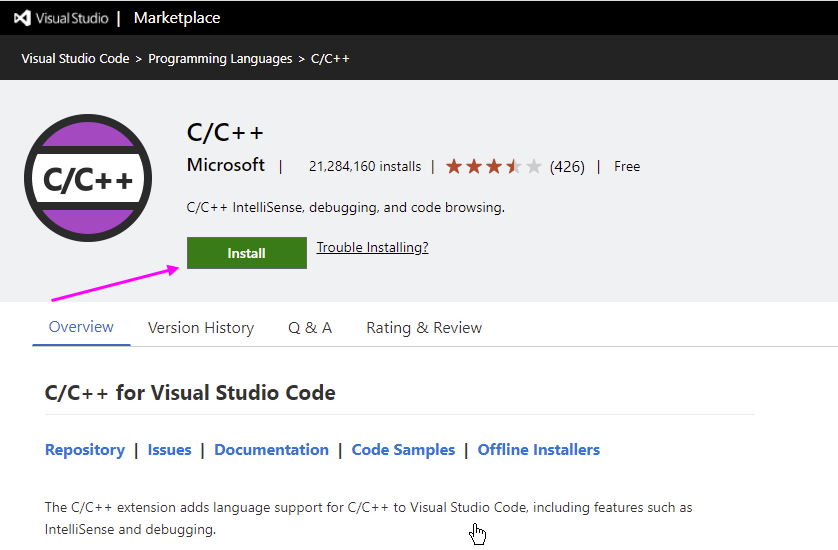The width and height of the screenshot is (838, 550).
Task: Open the Microsoft publisher page
Action: pyautogui.click(x=226, y=165)
